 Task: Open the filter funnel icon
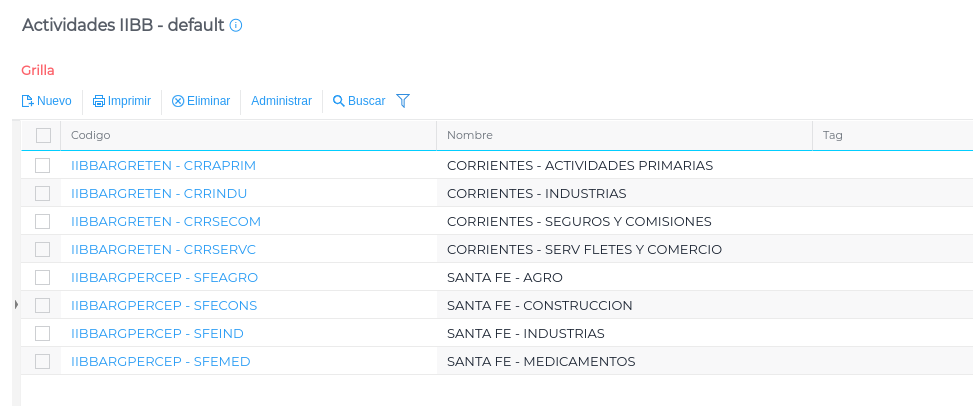click(403, 101)
